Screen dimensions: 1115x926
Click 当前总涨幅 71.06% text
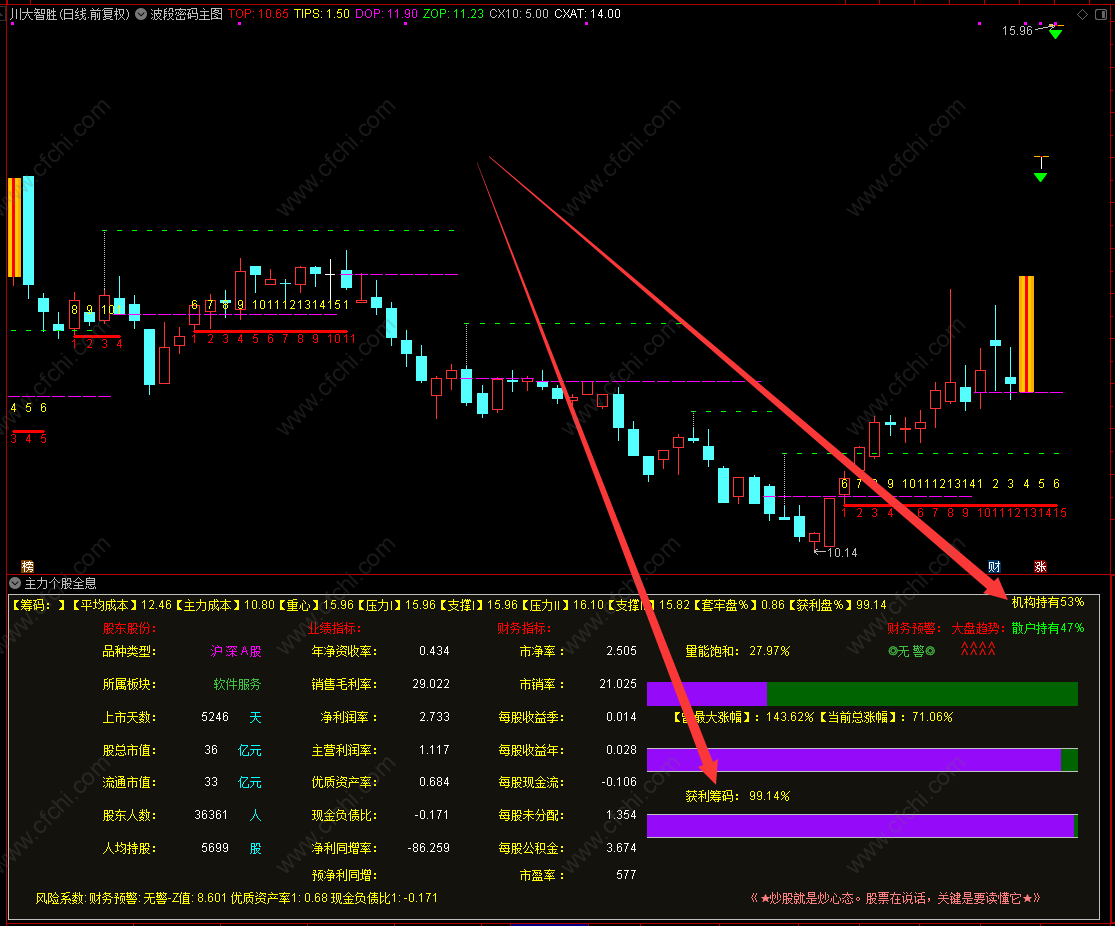click(886, 717)
